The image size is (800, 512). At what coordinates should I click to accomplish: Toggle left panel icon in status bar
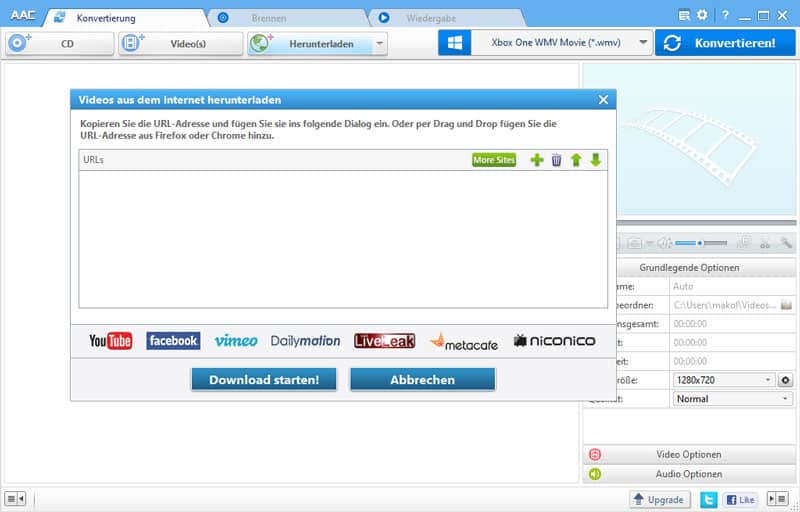[x=15, y=498]
